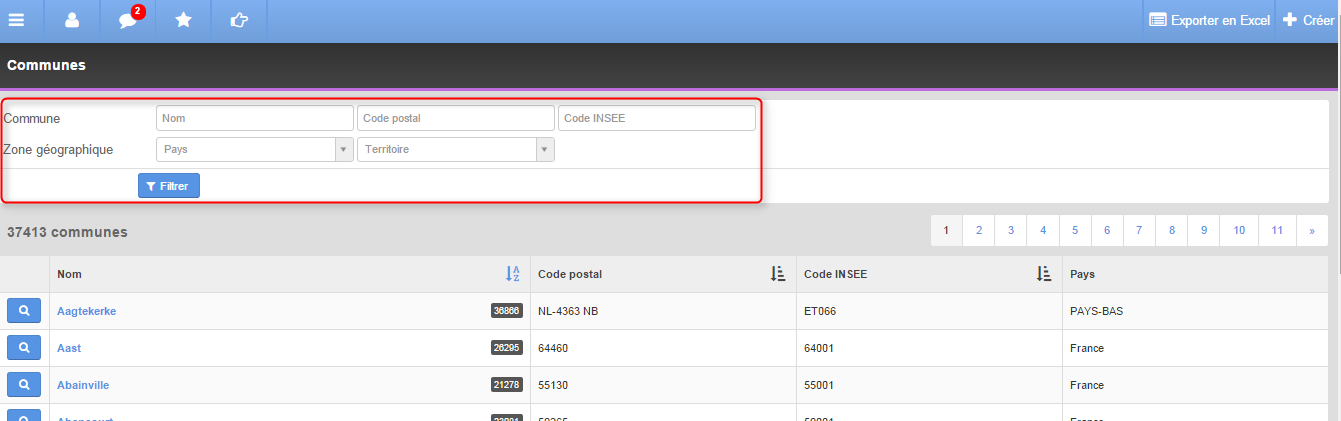This screenshot has height=421, width=1341.
Task: Click the Filtrer button
Action: coord(169,186)
